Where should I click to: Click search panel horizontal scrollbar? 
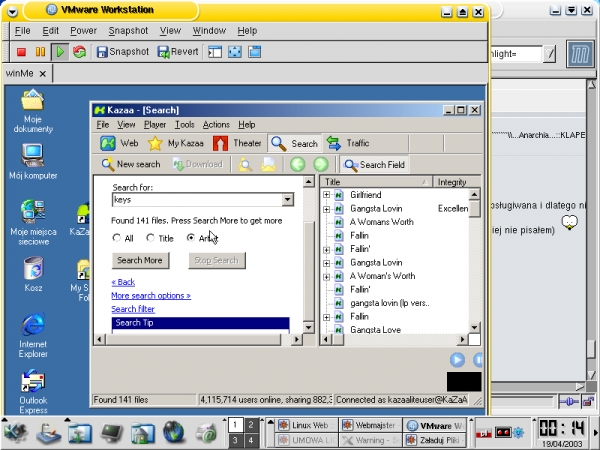(198, 339)
